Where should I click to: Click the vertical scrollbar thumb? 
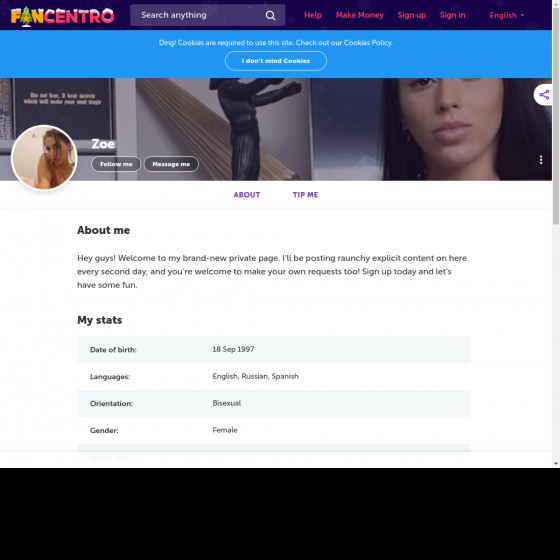click(x=556, y=116)
